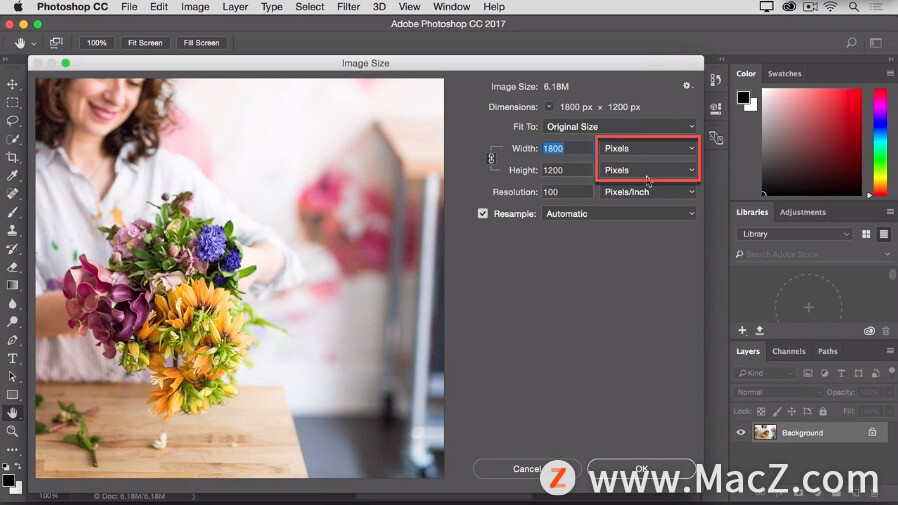Switch Libraries panel to list view
Image resolution: width=898 pixels, height=505 pixels.
point(884,234)
